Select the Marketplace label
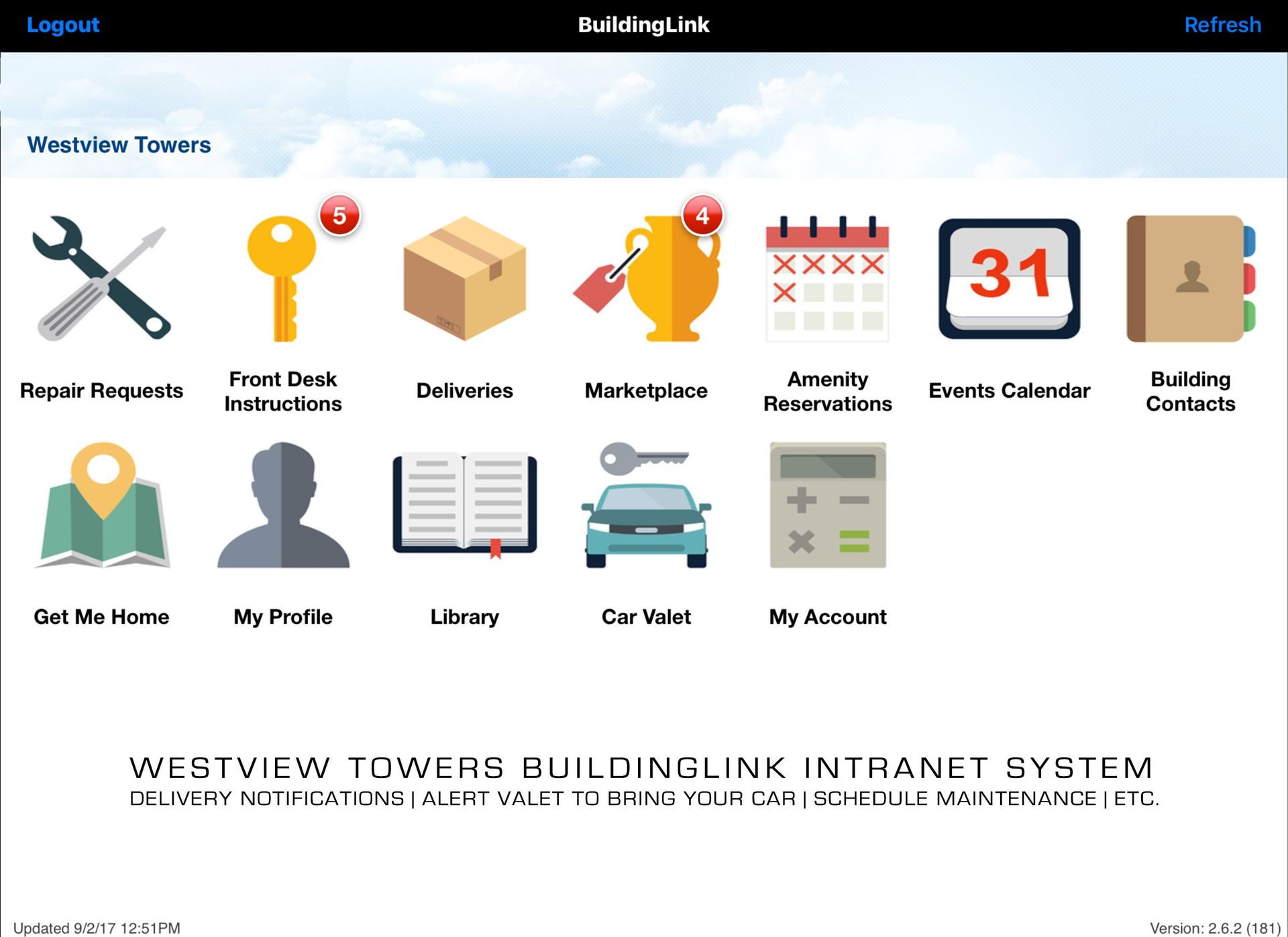 click(x=646, y=390)
